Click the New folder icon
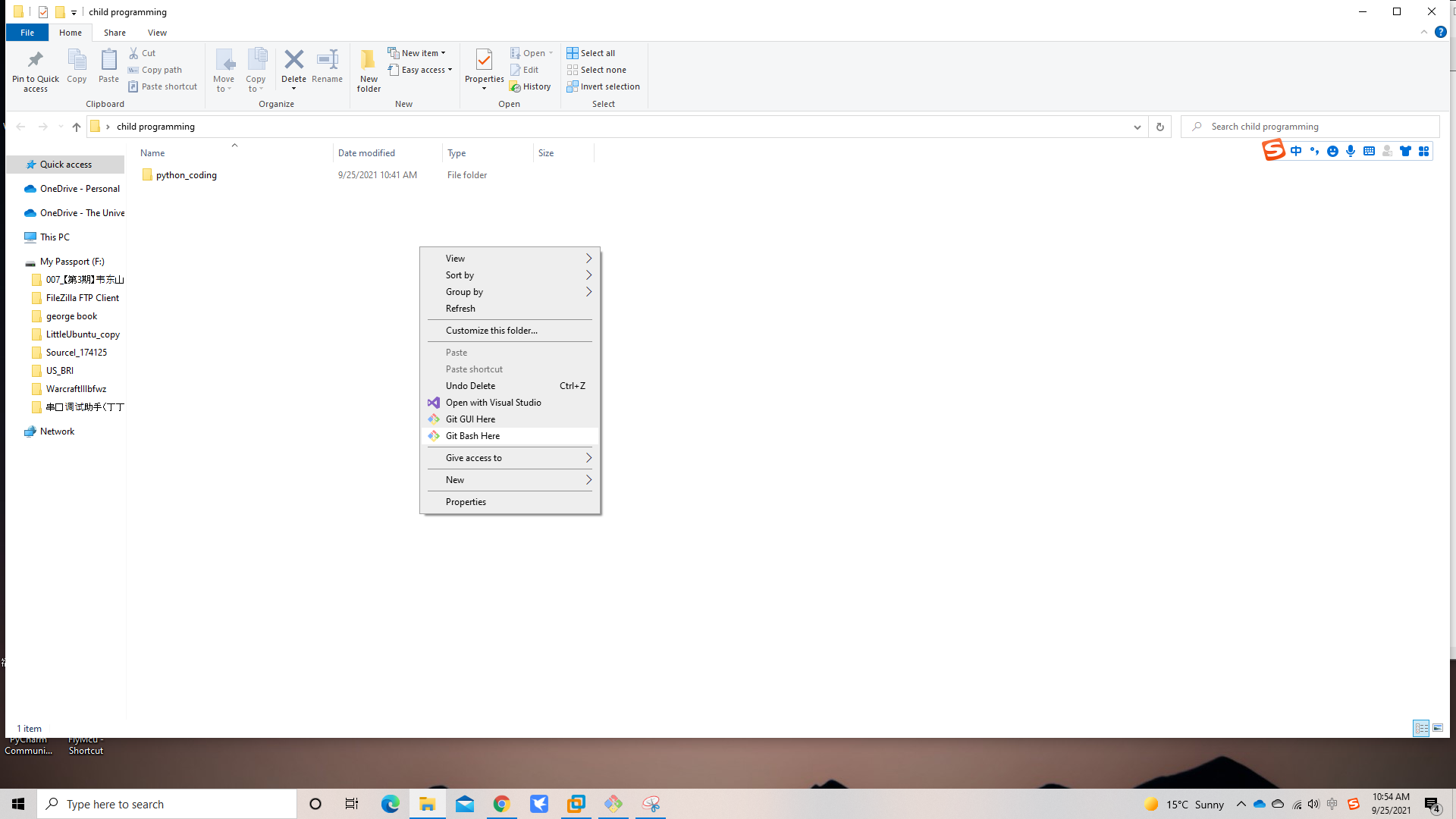 (x=369, y=61)
